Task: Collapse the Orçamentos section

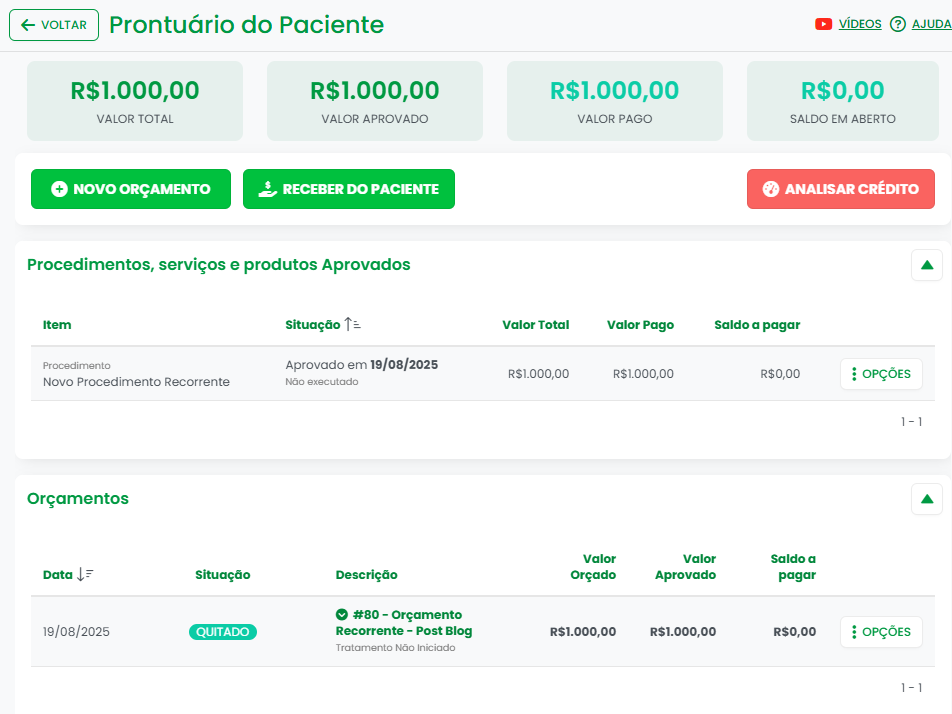Action: tap(926, 499)
